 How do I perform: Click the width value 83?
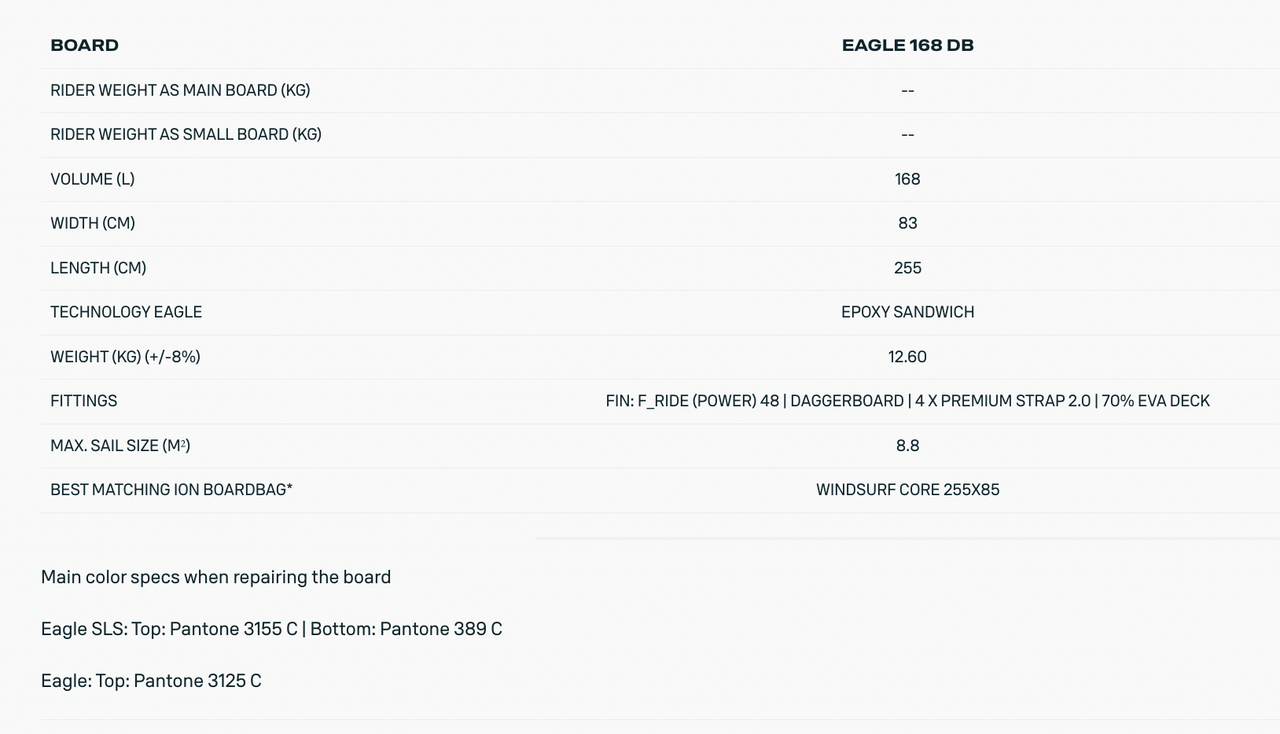[907, 223]
